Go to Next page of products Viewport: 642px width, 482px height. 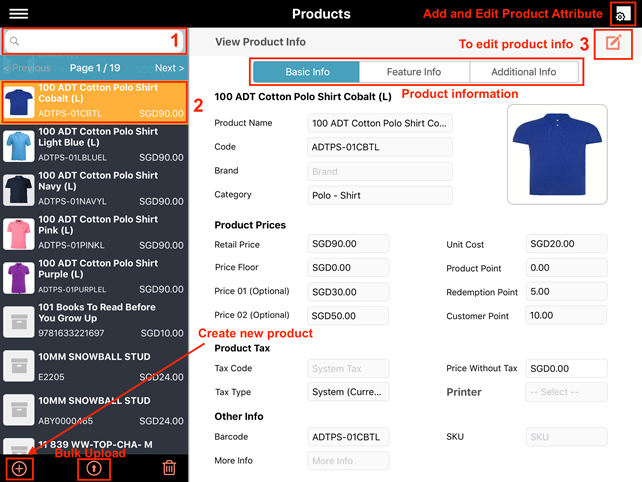(169, 68)
